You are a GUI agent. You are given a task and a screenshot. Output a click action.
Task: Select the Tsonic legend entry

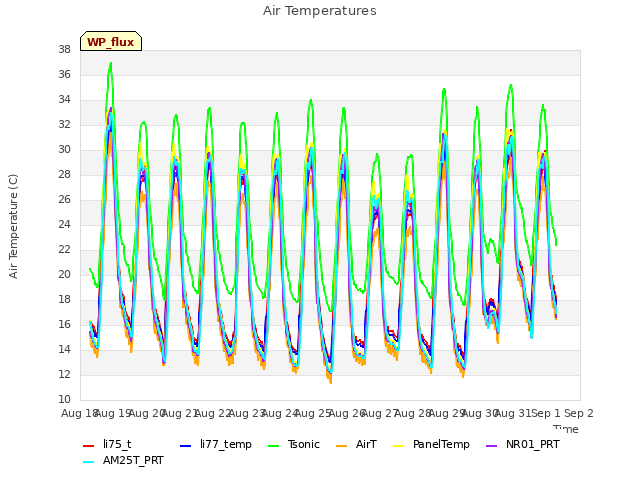pos(293,444)
